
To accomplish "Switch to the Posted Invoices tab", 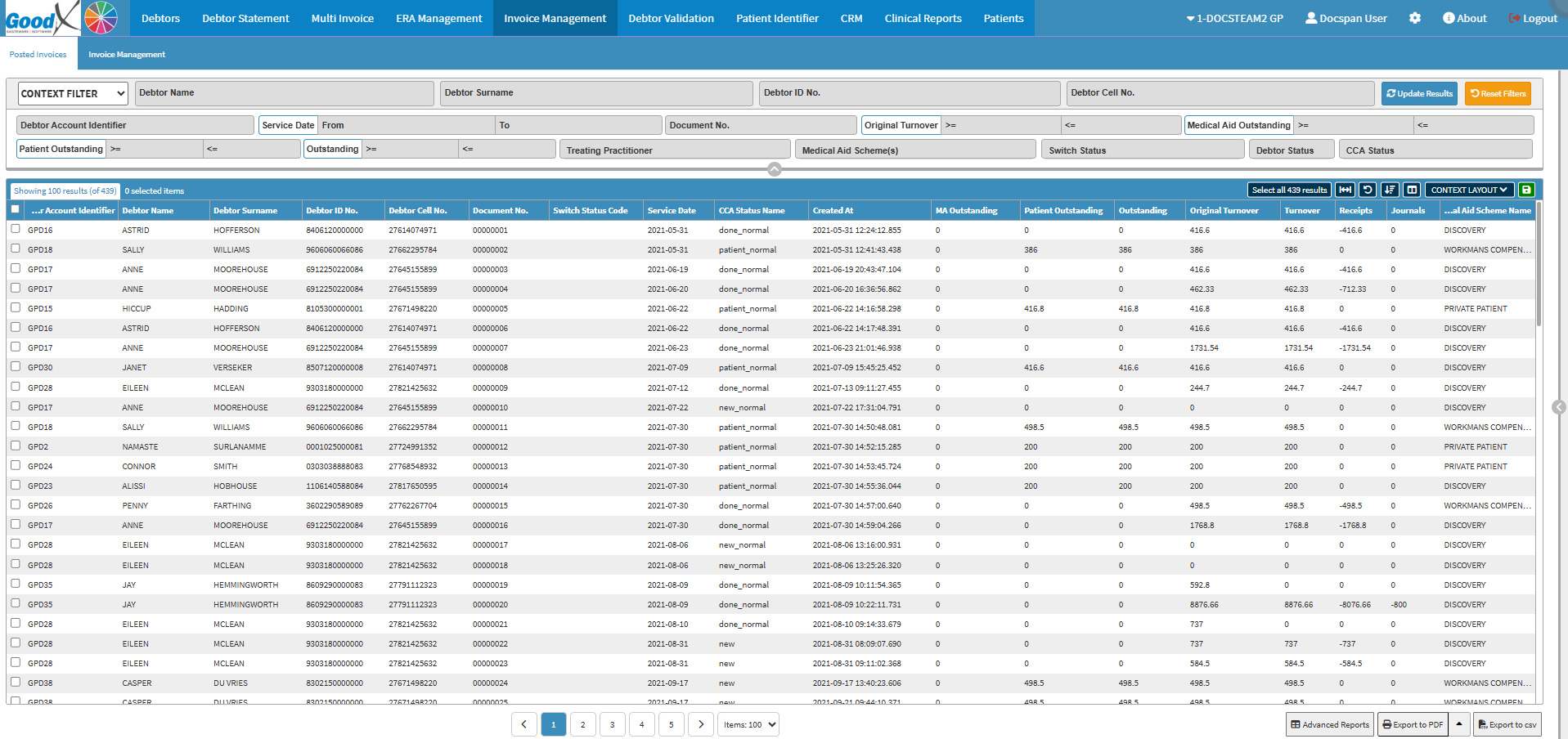I will [38, 55].
